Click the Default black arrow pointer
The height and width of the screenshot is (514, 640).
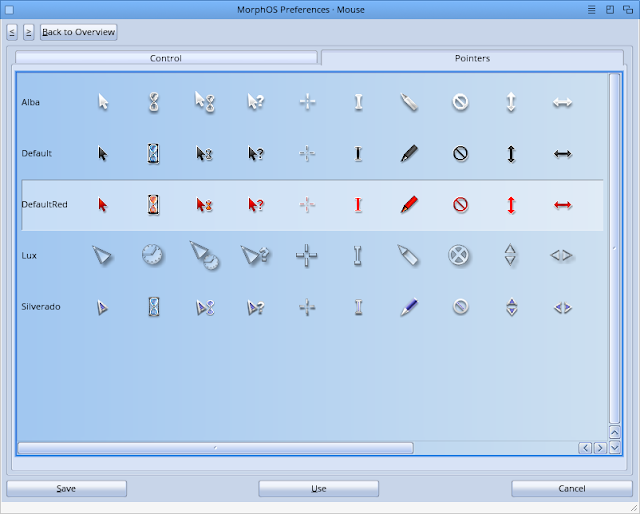coord(103,154)
